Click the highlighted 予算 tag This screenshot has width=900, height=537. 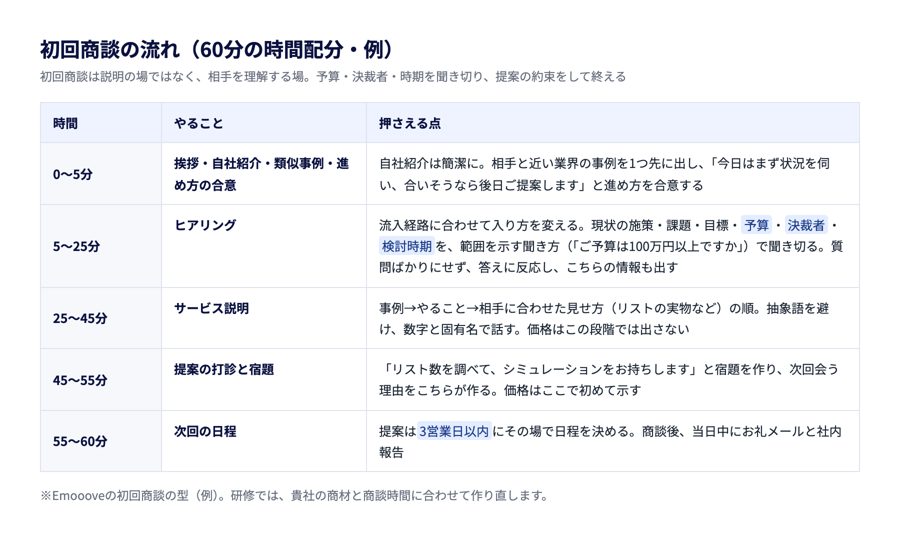(757, 225)
